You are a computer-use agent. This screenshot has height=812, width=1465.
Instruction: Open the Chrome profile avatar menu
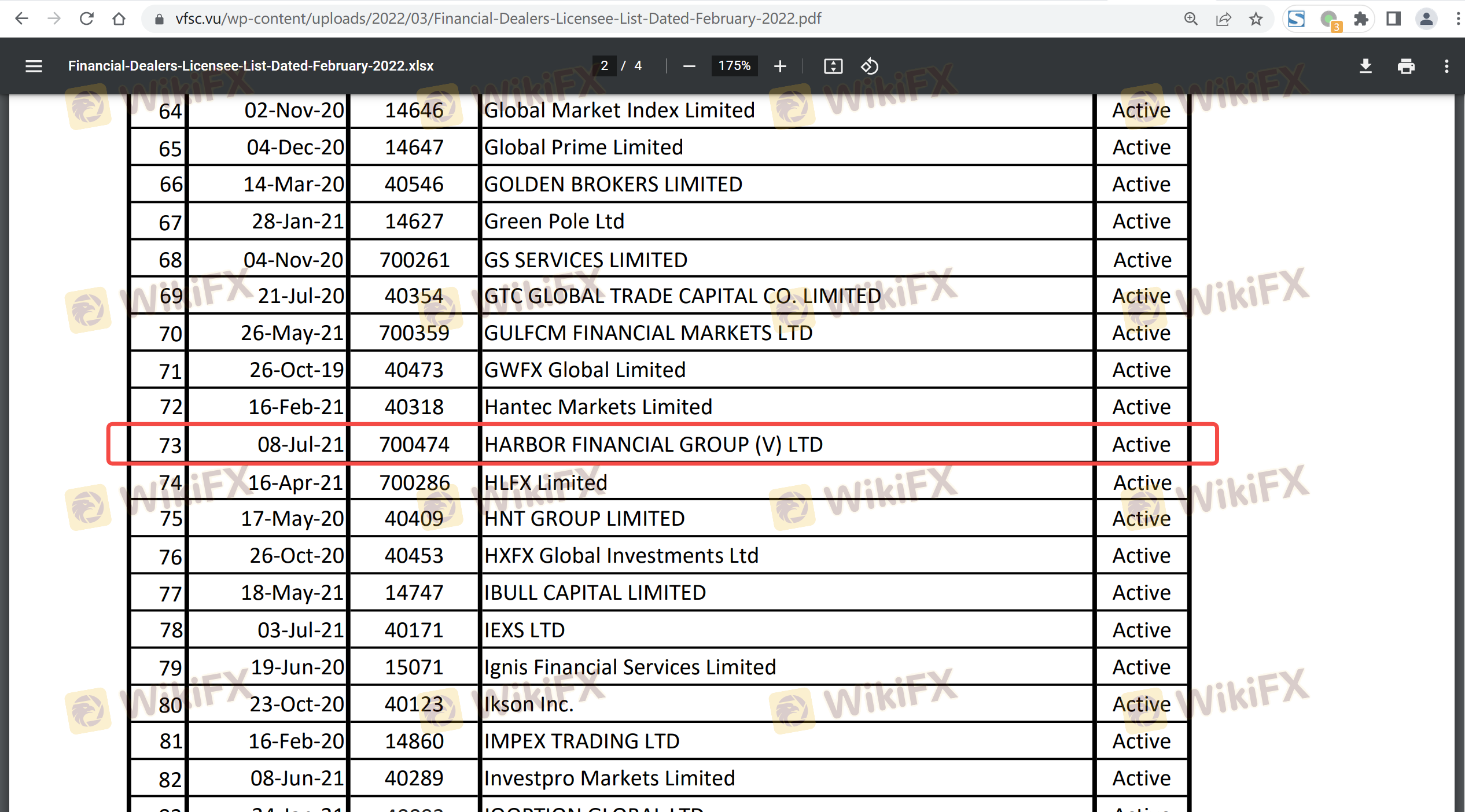(x=1426, y=19)
